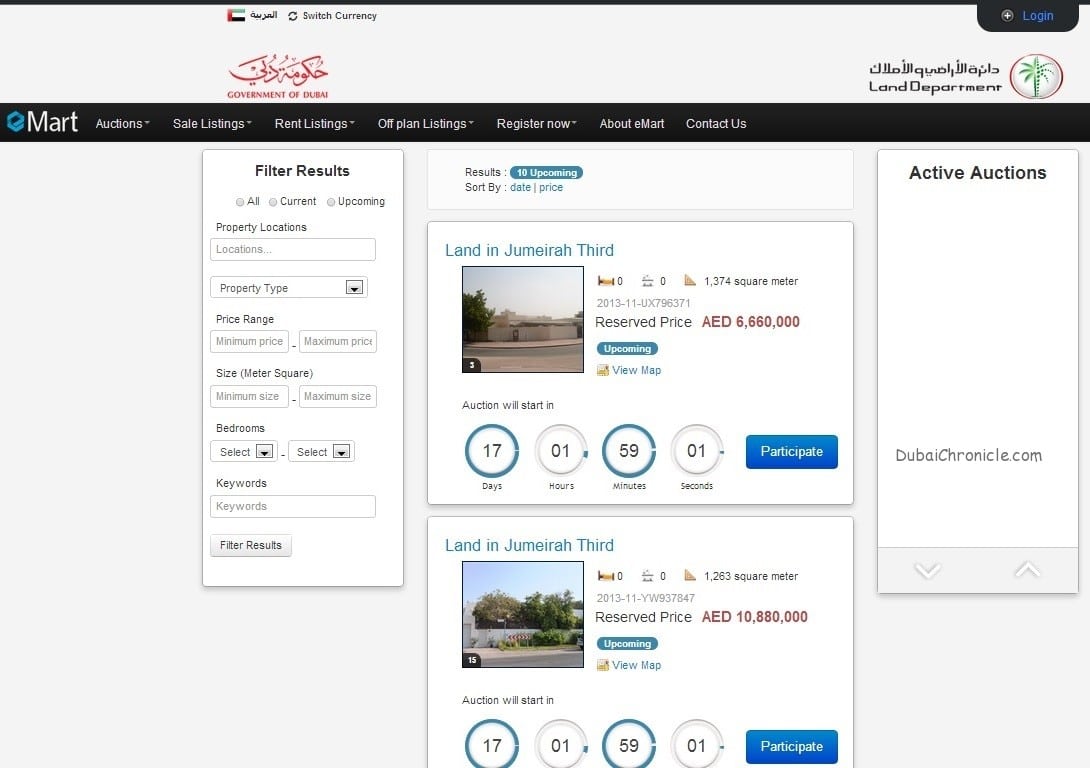
Task: Open the Government of Dubai logo
Action: coord(278,75)
